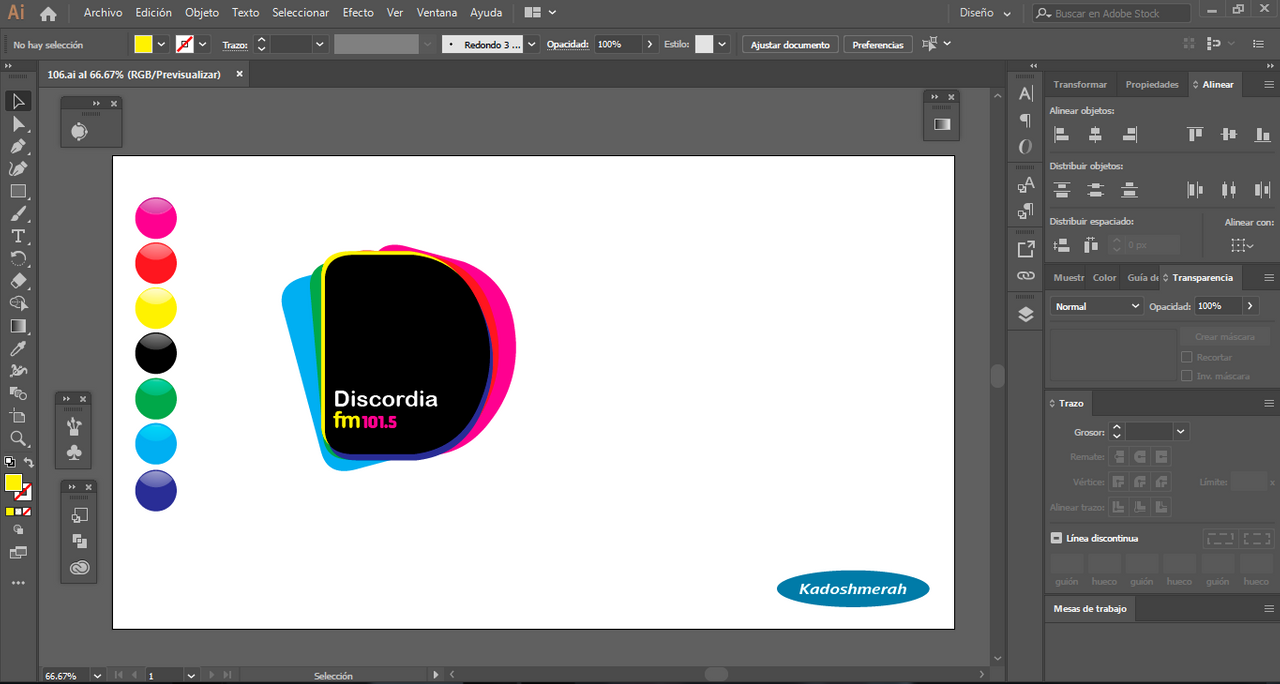Open the Ventana menu

(x=437, y=13)
